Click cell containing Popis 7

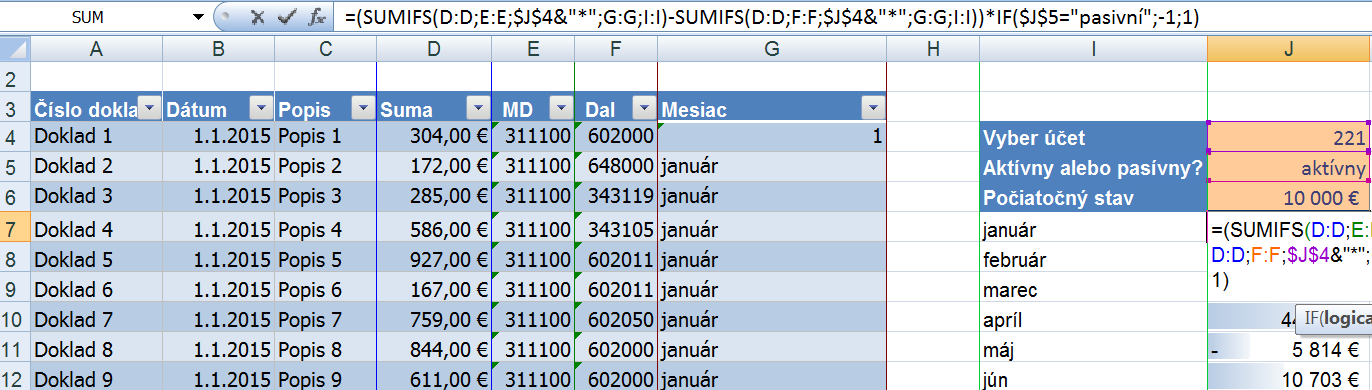pyautogui.click(x=325, y=320)
